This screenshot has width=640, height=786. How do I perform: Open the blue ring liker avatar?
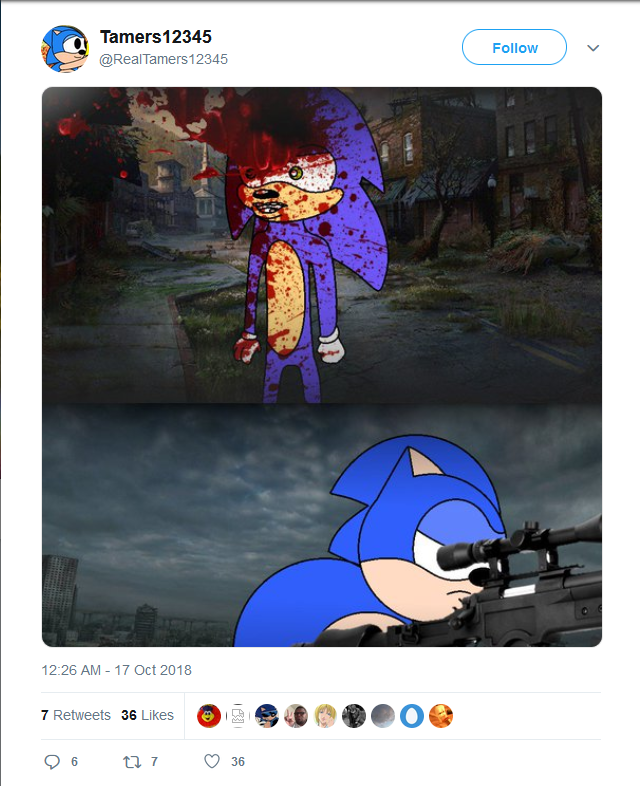pyautogui.click(x=412, y=715)
